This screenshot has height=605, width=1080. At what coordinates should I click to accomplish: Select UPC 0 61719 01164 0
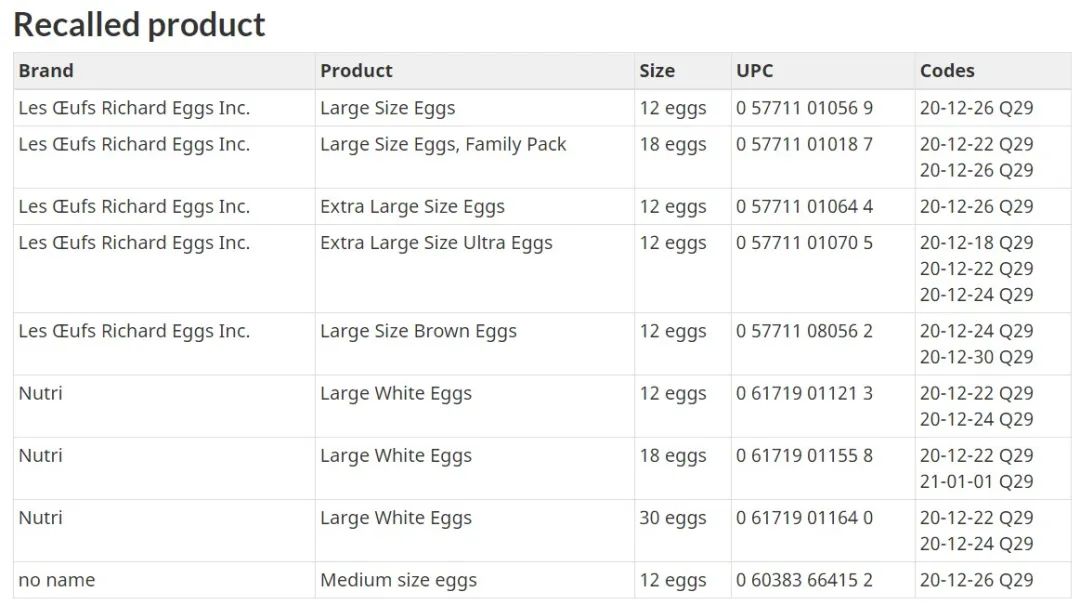point(804,519)
